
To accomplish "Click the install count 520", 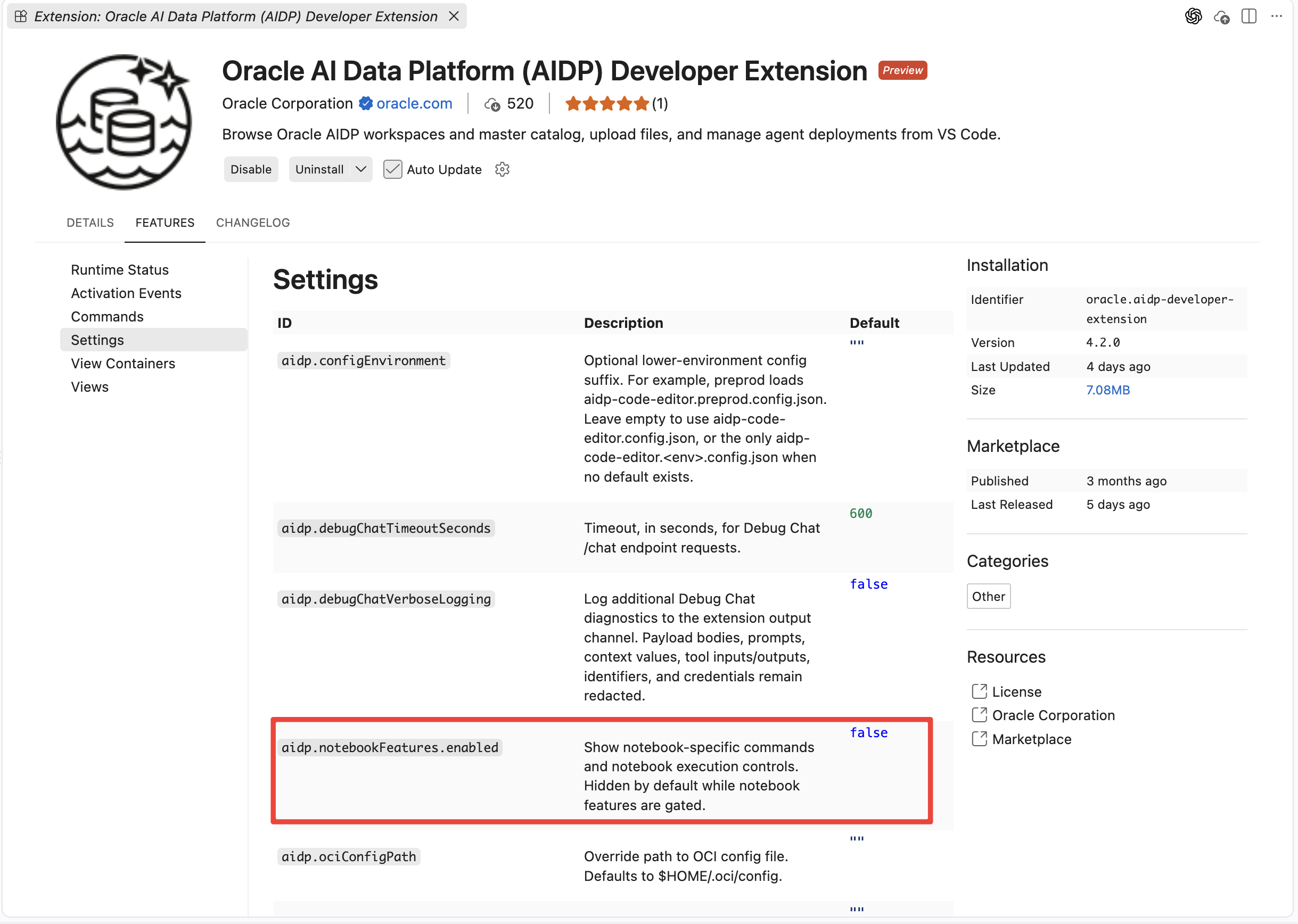I will [520, 104].
